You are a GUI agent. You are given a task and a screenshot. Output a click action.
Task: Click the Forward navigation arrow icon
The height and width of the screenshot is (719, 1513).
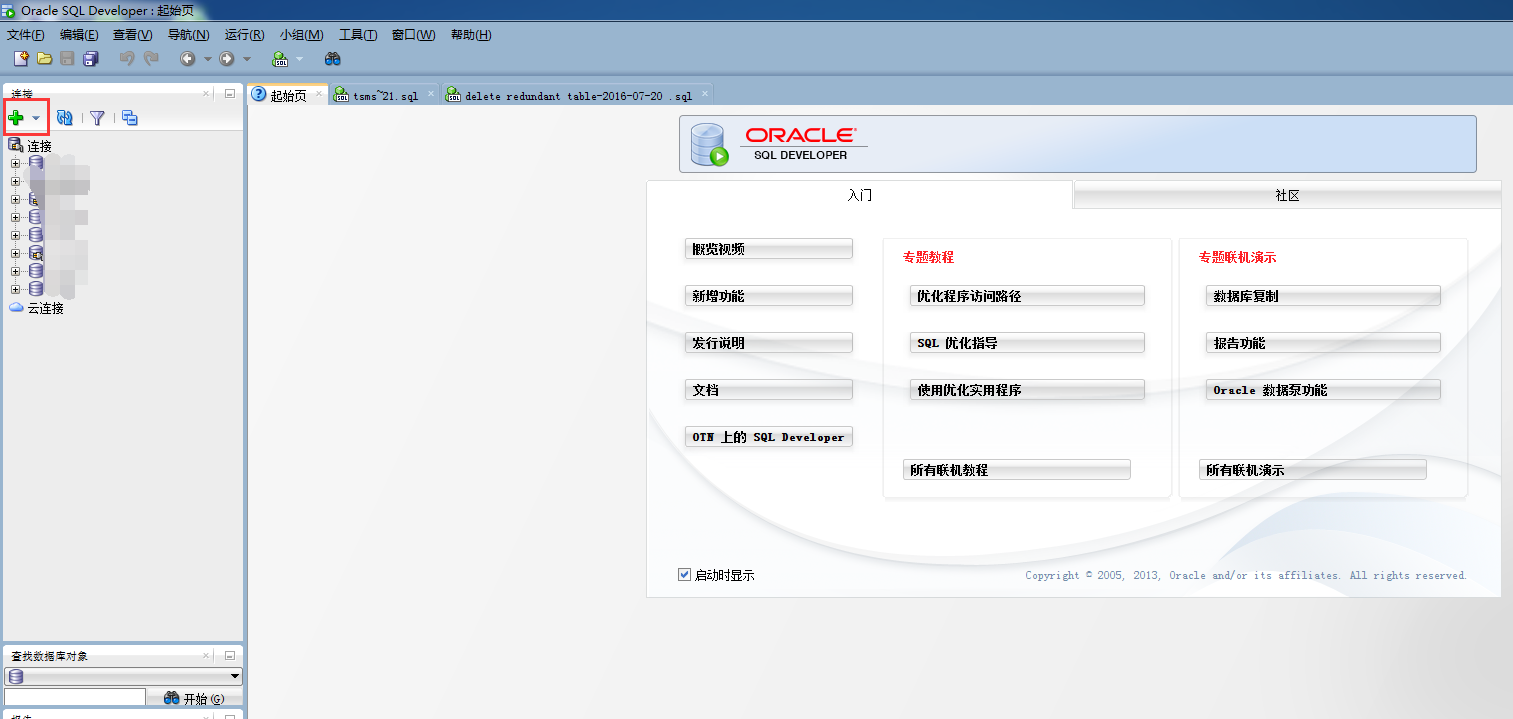[227, 59]
